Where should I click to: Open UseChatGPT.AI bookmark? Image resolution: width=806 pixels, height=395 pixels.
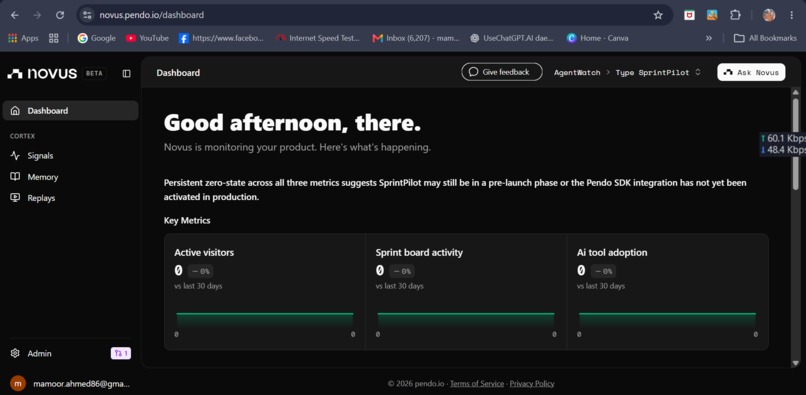512,38
